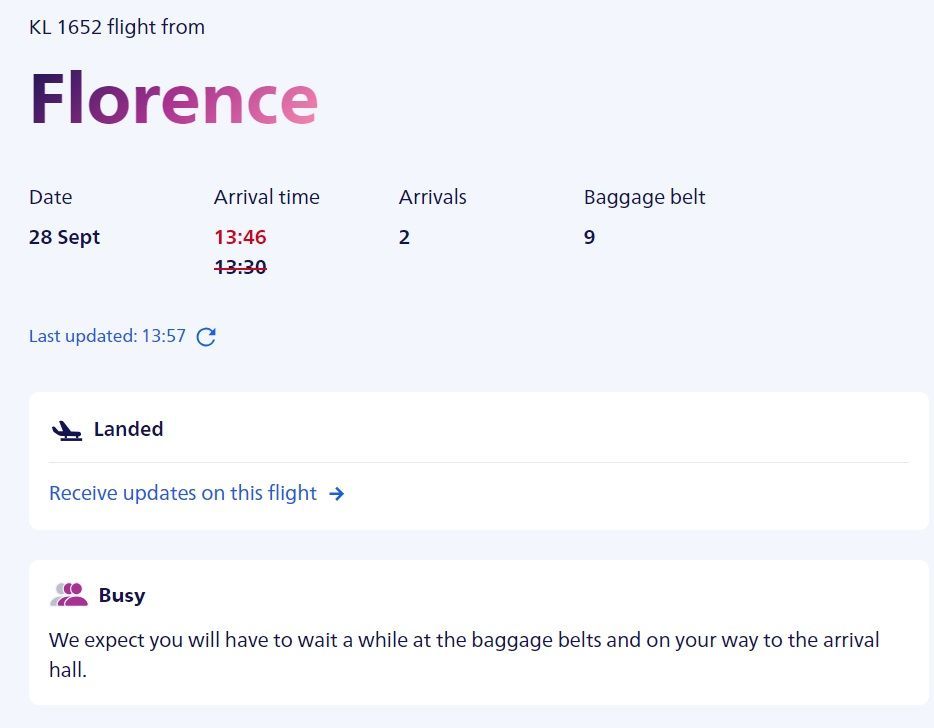
Task: Click the Baggage belt column label
Action: 645,197
